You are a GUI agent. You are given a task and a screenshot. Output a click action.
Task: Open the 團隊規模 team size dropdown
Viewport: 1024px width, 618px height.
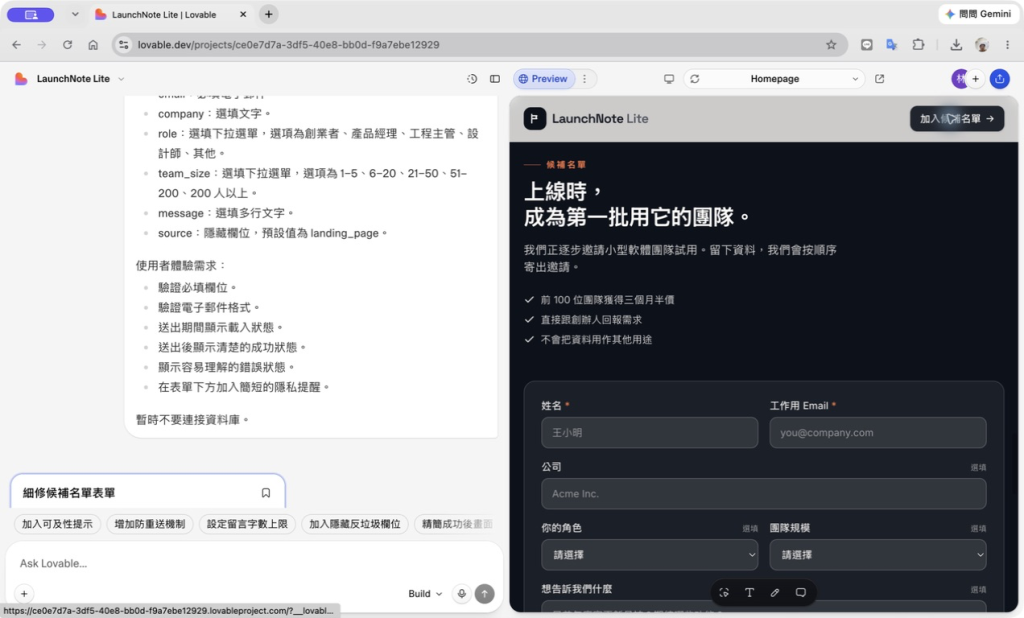click(x=877, y=555)
